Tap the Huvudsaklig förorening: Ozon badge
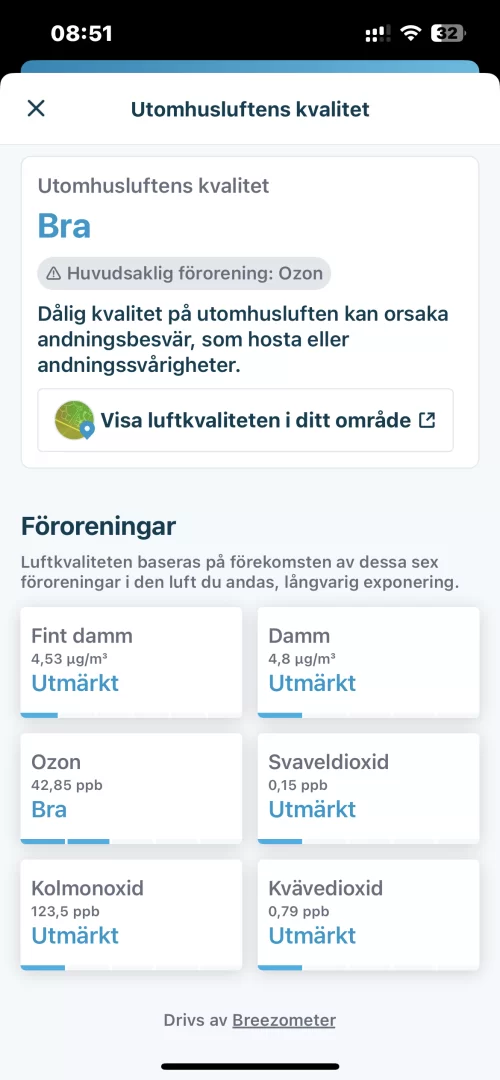 (x=184, y=273)
